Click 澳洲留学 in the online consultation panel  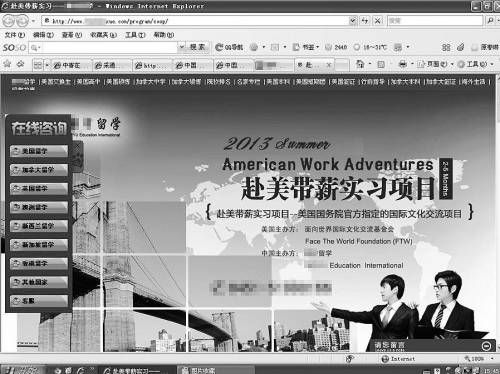coord(39,207)
